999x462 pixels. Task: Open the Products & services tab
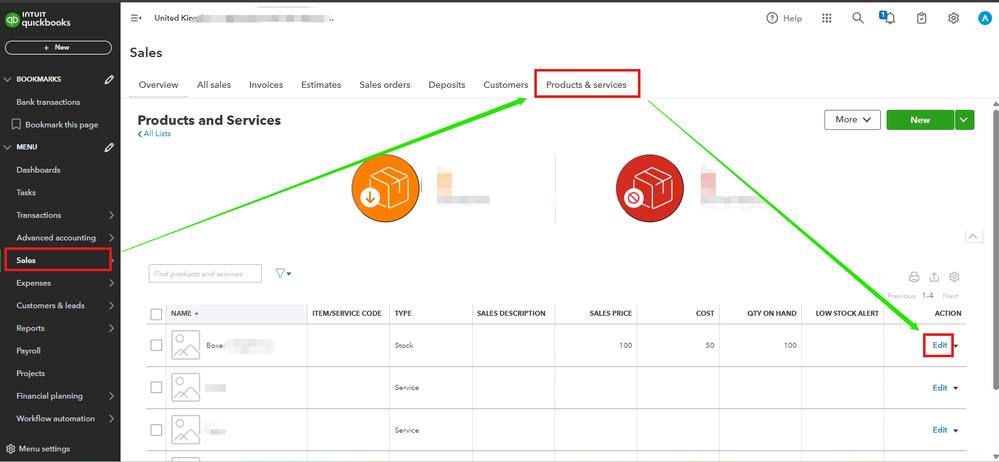pyautogui.click(x=586, y=85)
